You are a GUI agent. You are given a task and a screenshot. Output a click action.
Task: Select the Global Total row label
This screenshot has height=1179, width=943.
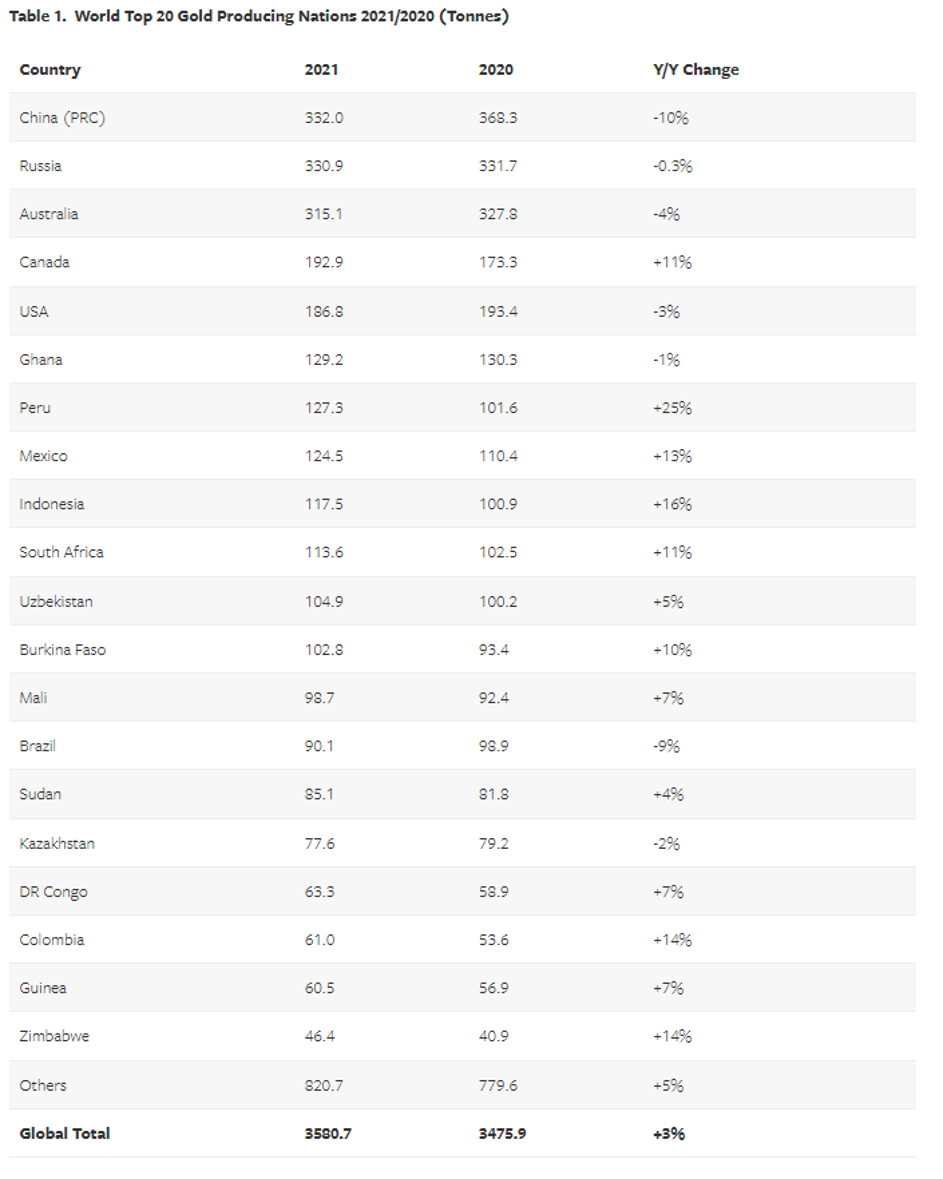65,1133
